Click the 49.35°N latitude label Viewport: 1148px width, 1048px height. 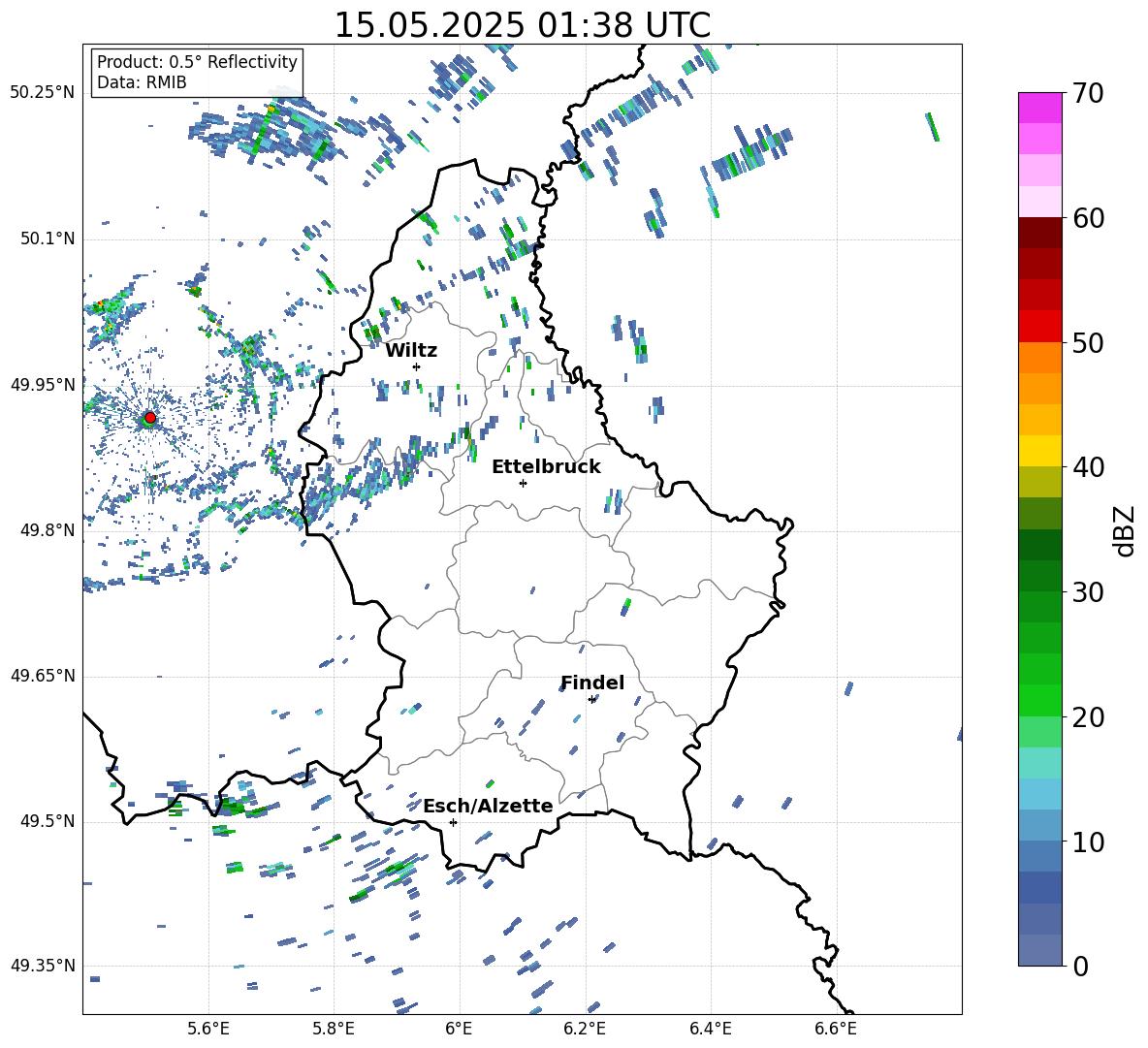pyautogui.click(x=43, y=966)
